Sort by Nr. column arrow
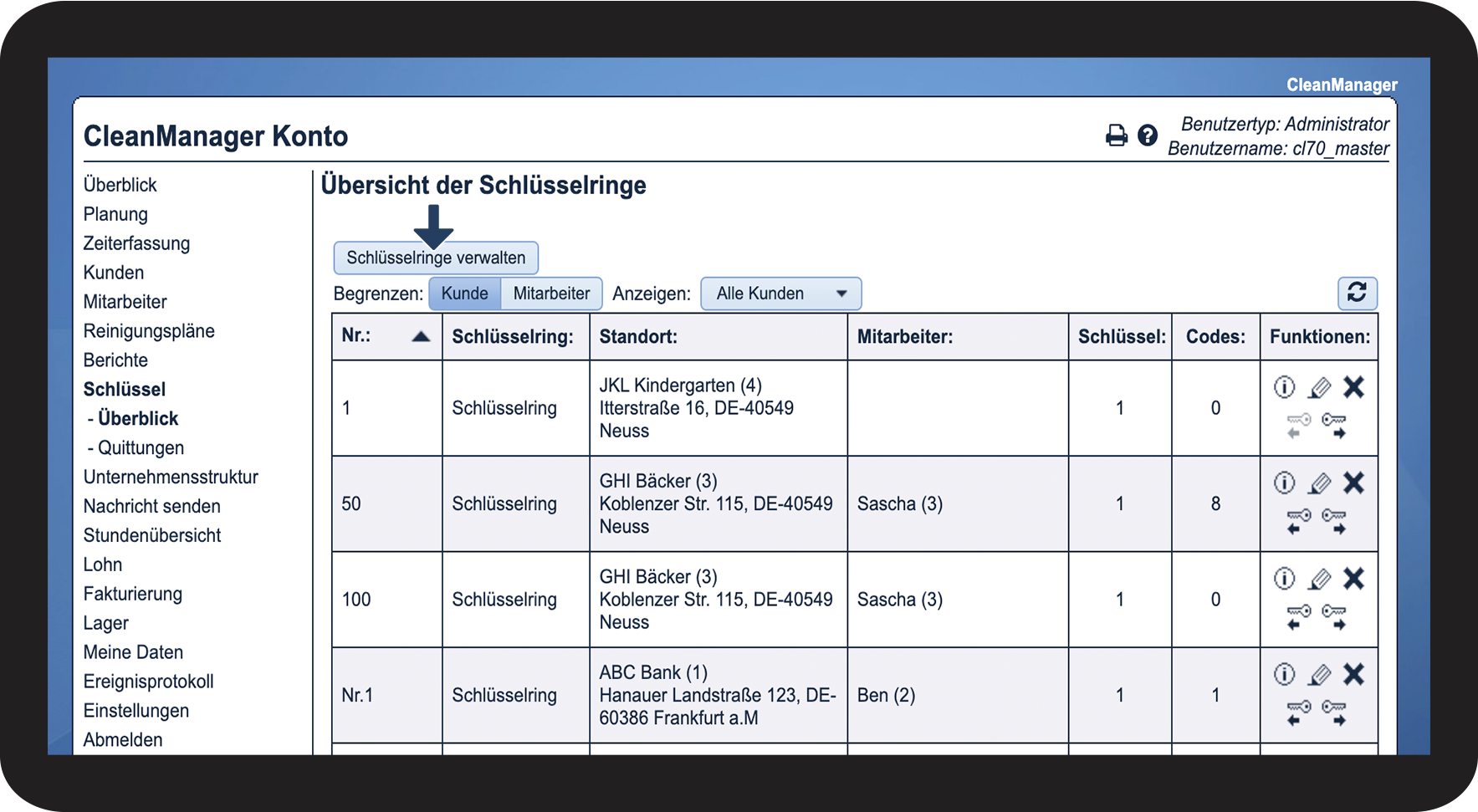The width and height of the screenshot is (1478, 812). 421,337
